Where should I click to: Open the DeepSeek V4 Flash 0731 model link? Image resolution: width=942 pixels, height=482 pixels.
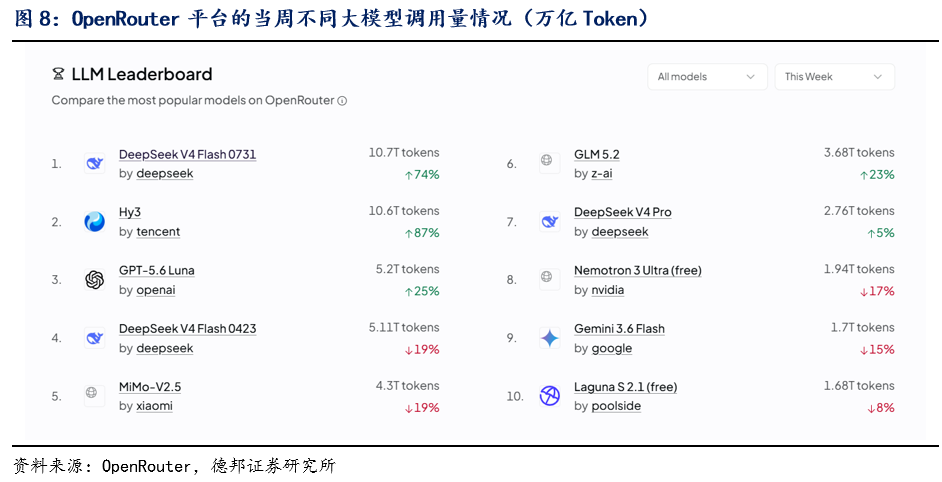[x=187, y=154]
